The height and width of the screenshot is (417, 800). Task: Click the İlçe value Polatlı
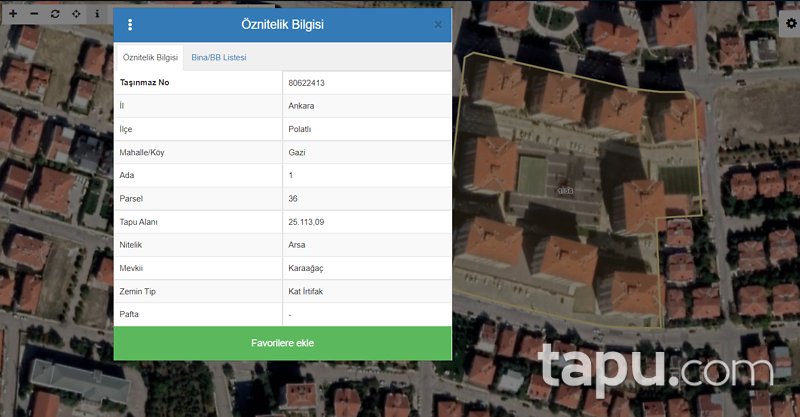pos(299,129)
